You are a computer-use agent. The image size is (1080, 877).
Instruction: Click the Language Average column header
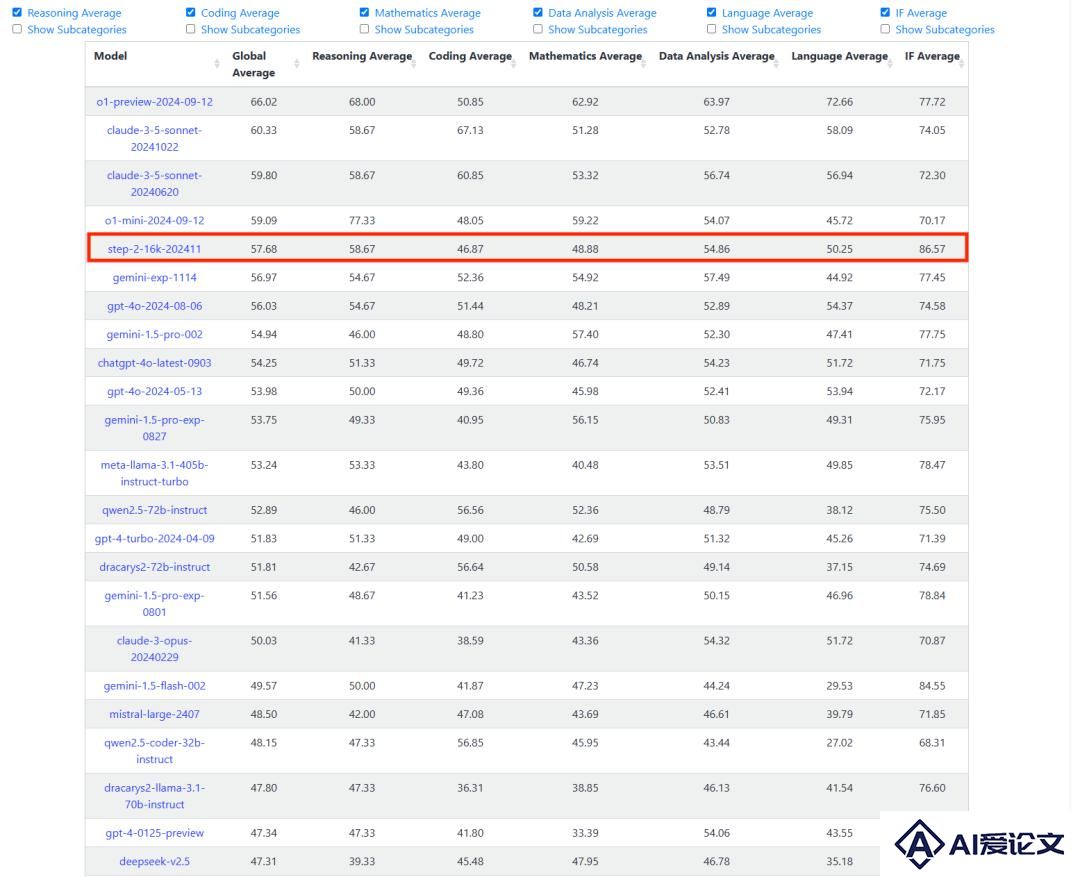point(839,56)
